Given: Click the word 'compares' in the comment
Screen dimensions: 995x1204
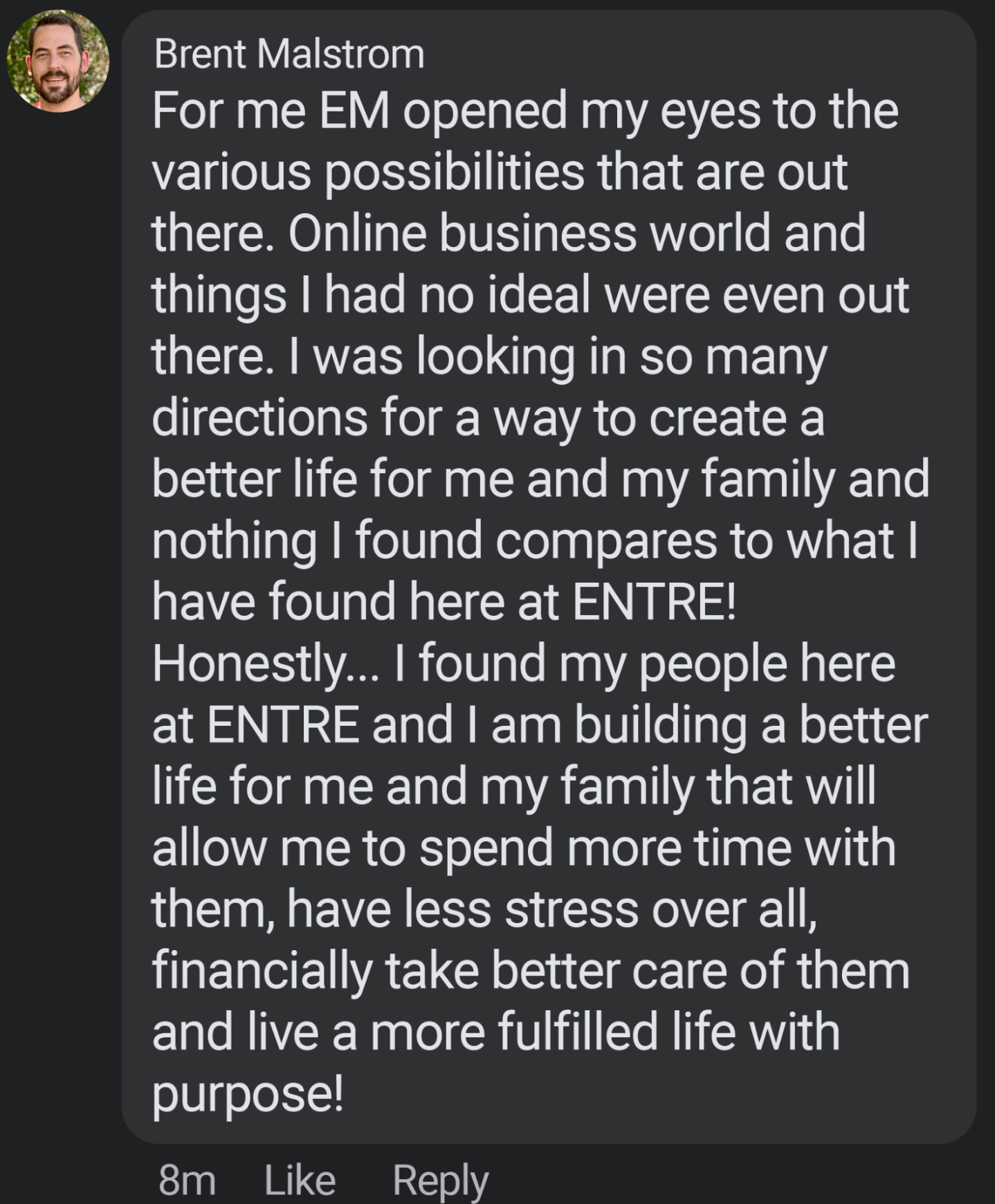Looking at the screenshot, I should [x=605, y=540].
